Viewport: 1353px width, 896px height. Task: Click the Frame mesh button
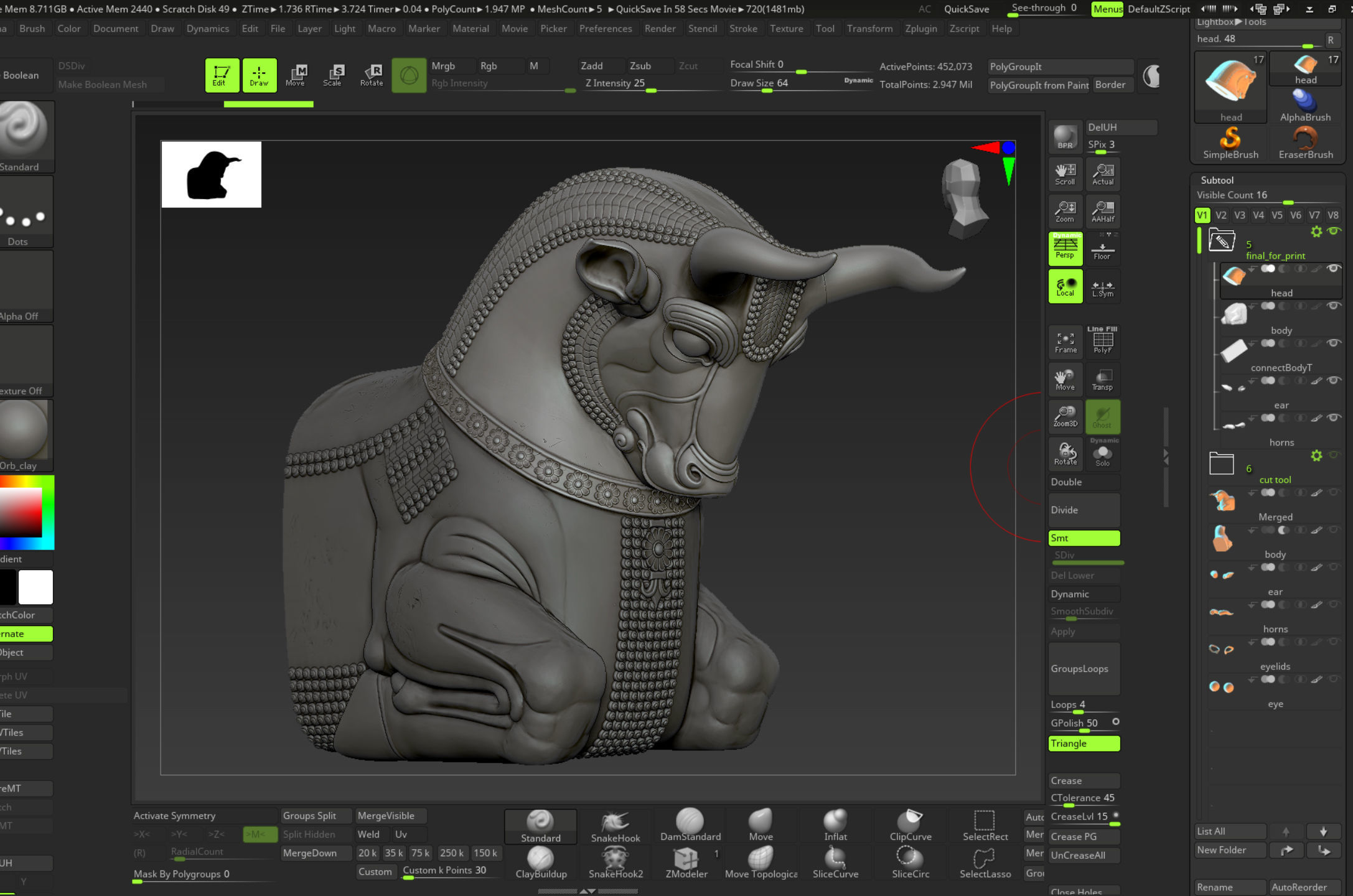(x=1065, y=342)
